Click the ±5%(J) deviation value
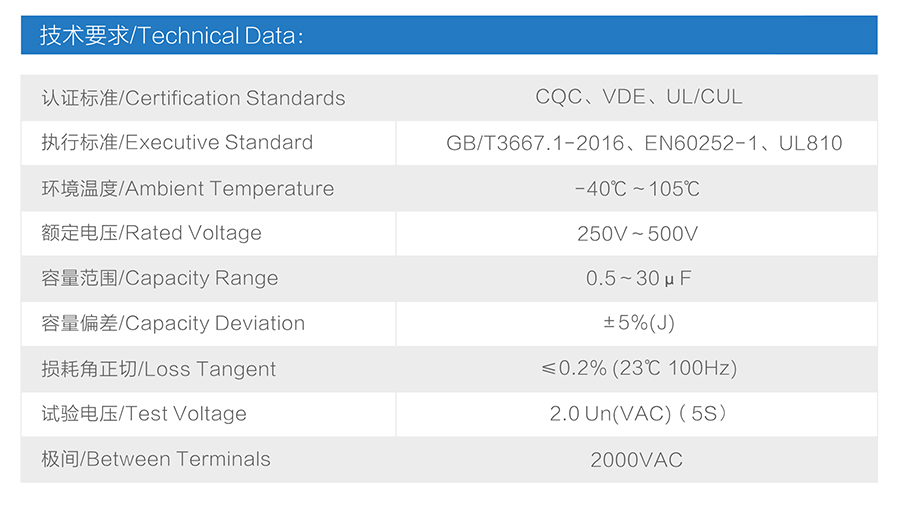Image resolution: width=900 pixels, height=510 pixels. point(638,322)
